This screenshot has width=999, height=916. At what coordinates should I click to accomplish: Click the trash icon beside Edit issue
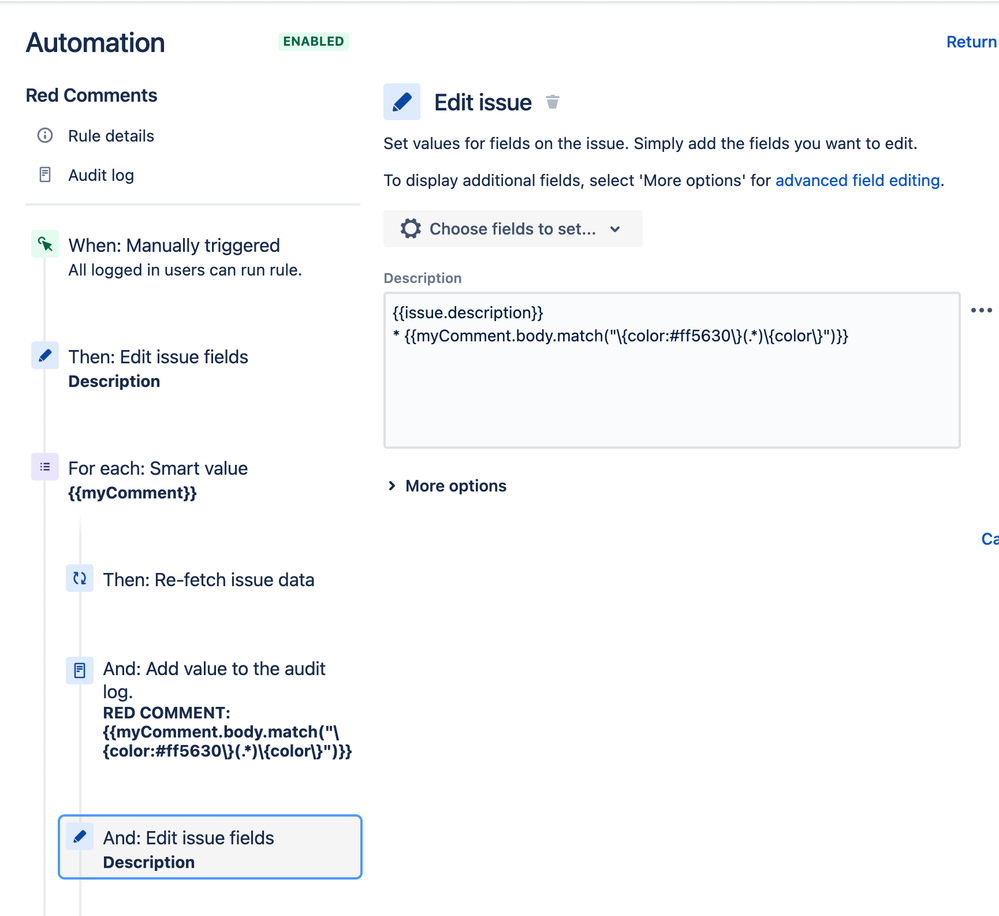tap(552, 102)
